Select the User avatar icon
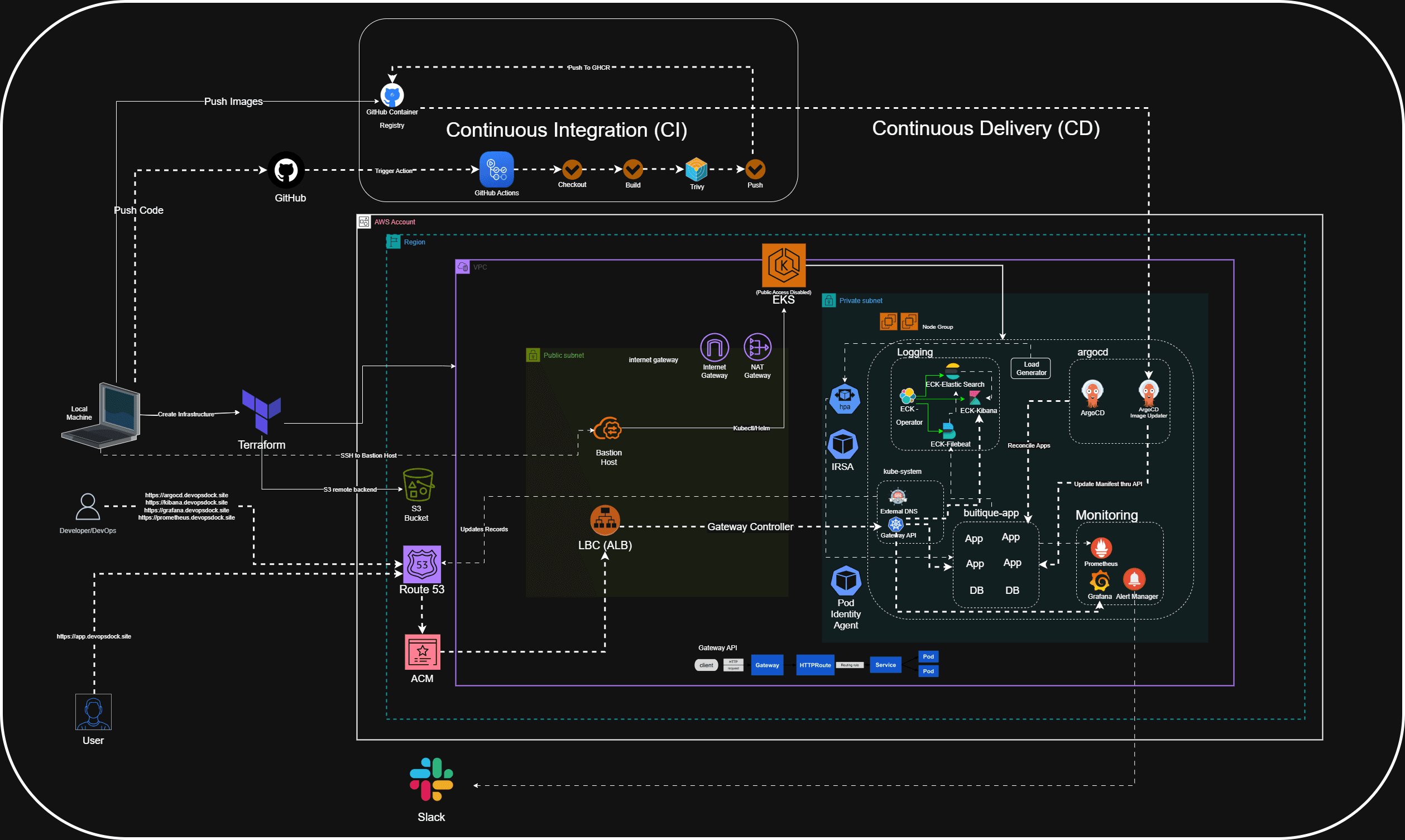1405x840 pixels. (93, 712)
